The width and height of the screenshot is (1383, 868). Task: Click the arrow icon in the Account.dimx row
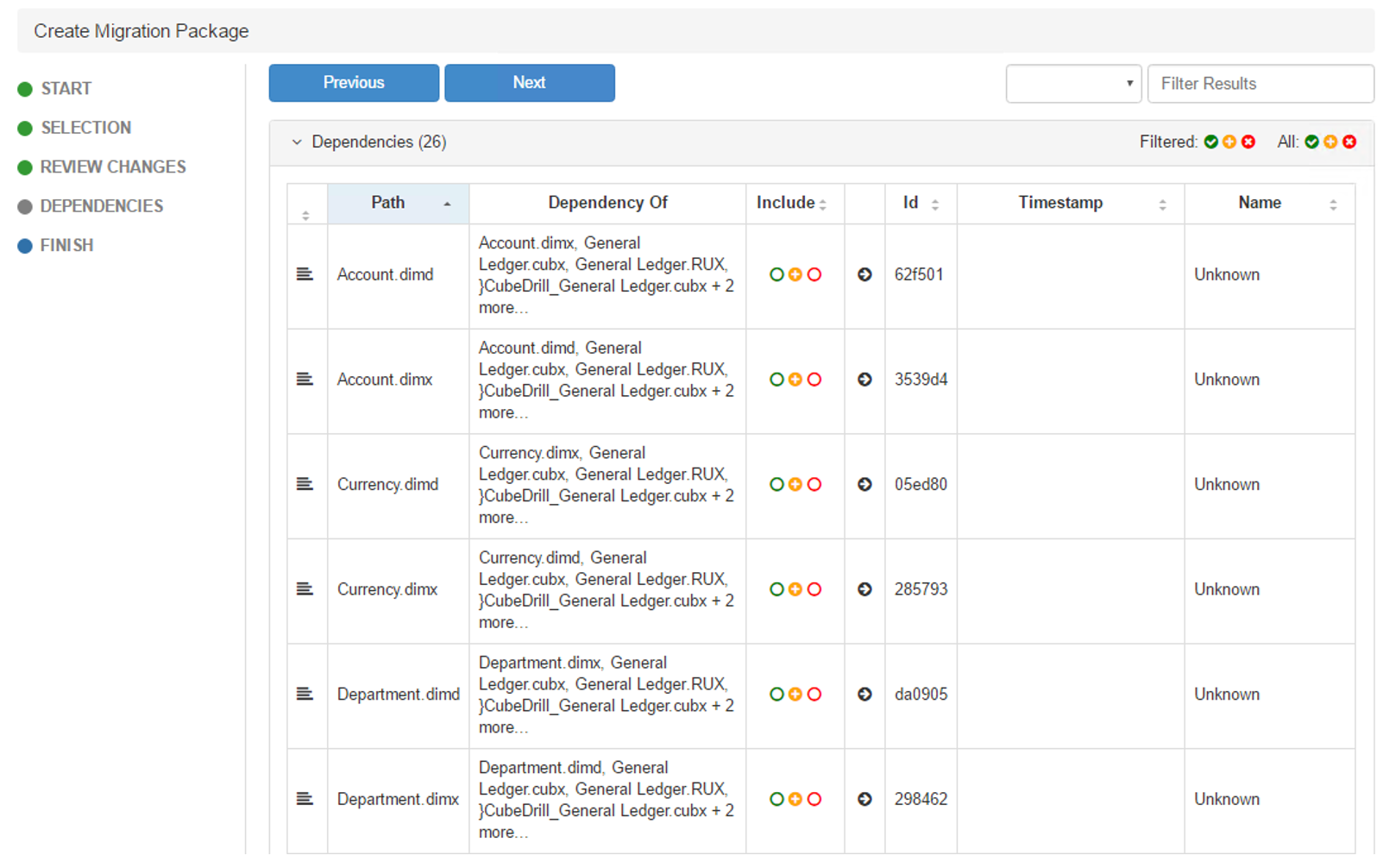click(x=864, y=380)
